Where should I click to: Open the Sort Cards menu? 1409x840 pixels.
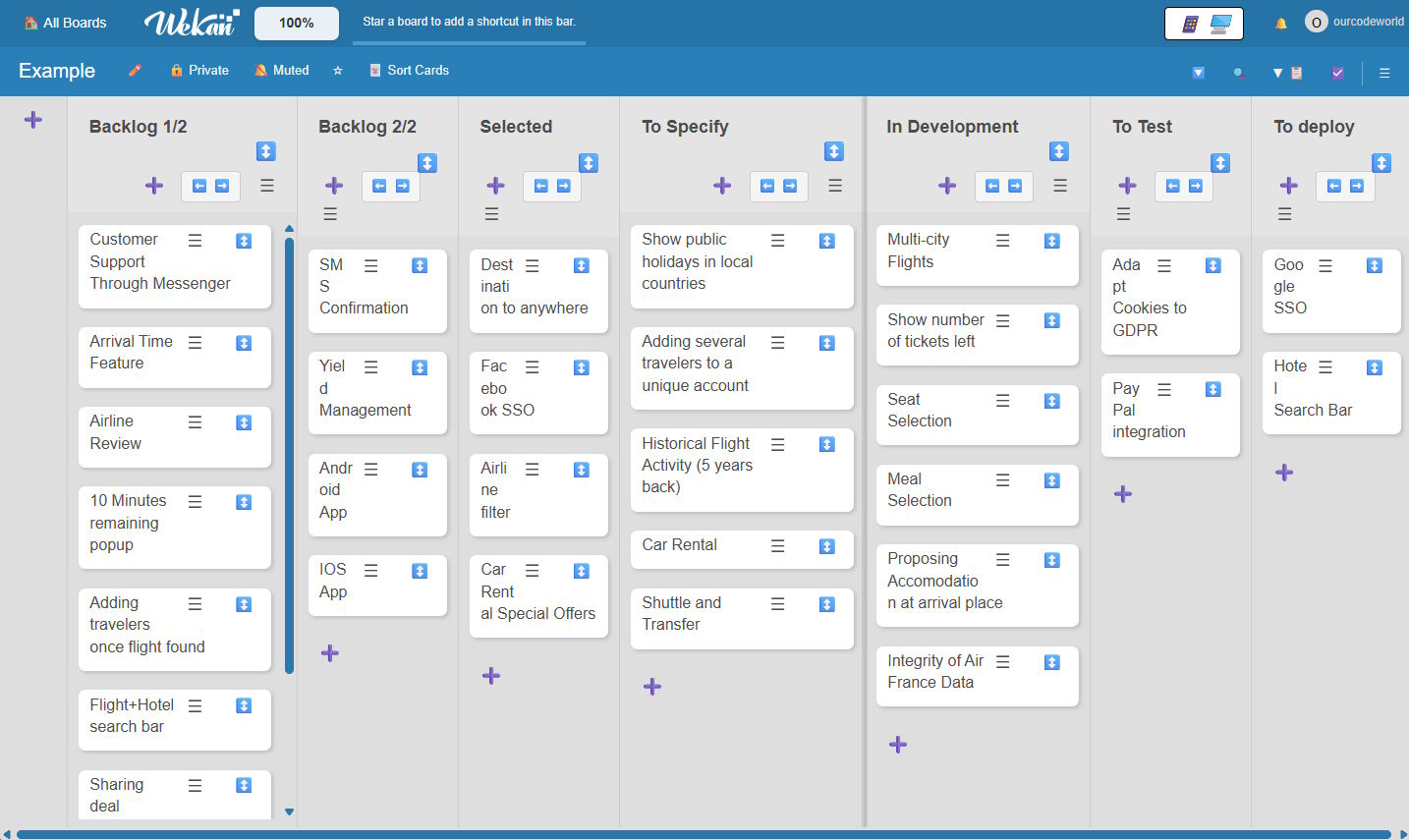(409, 70)
